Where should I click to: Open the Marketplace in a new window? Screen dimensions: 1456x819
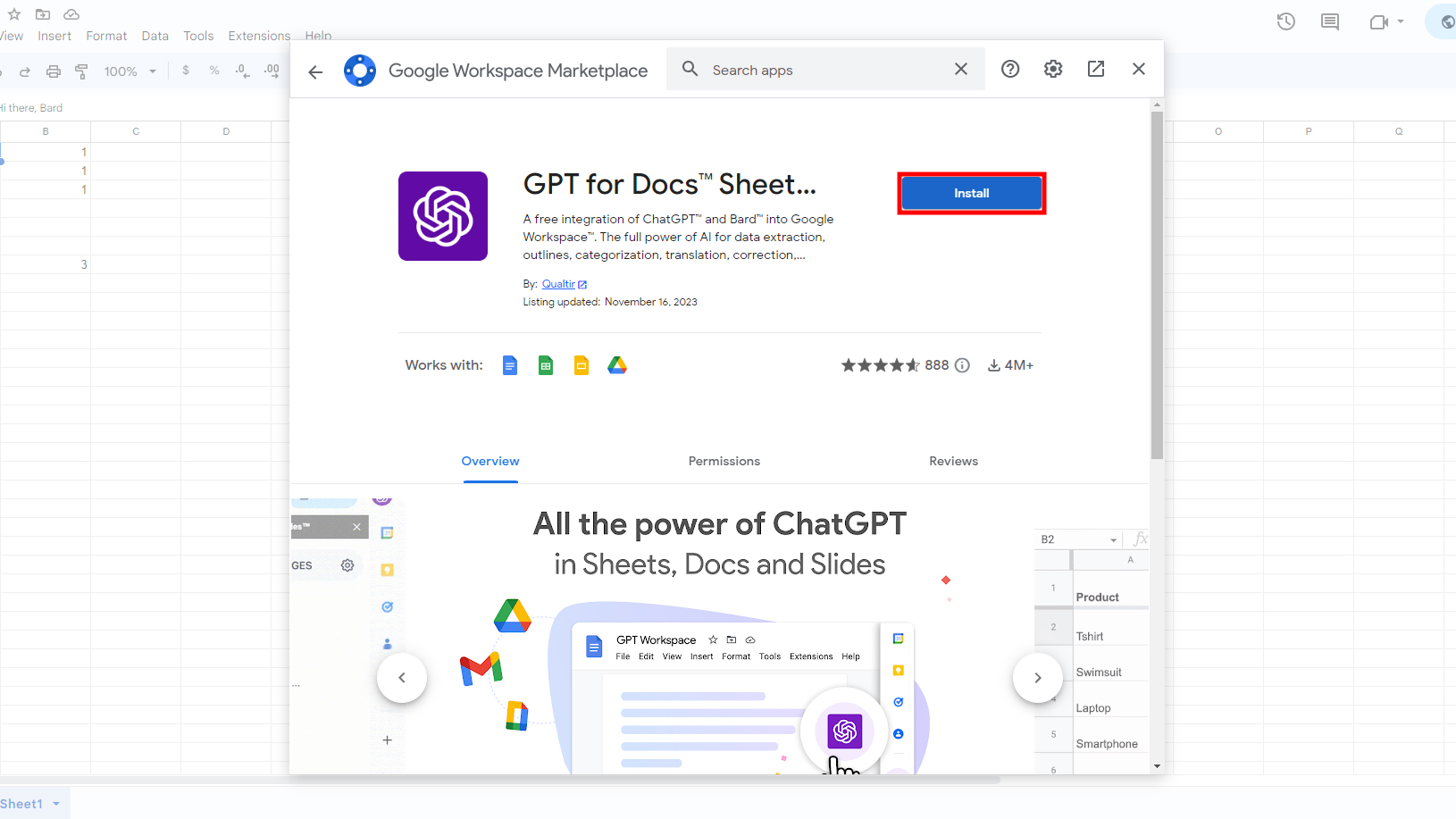pos(1096,69)
